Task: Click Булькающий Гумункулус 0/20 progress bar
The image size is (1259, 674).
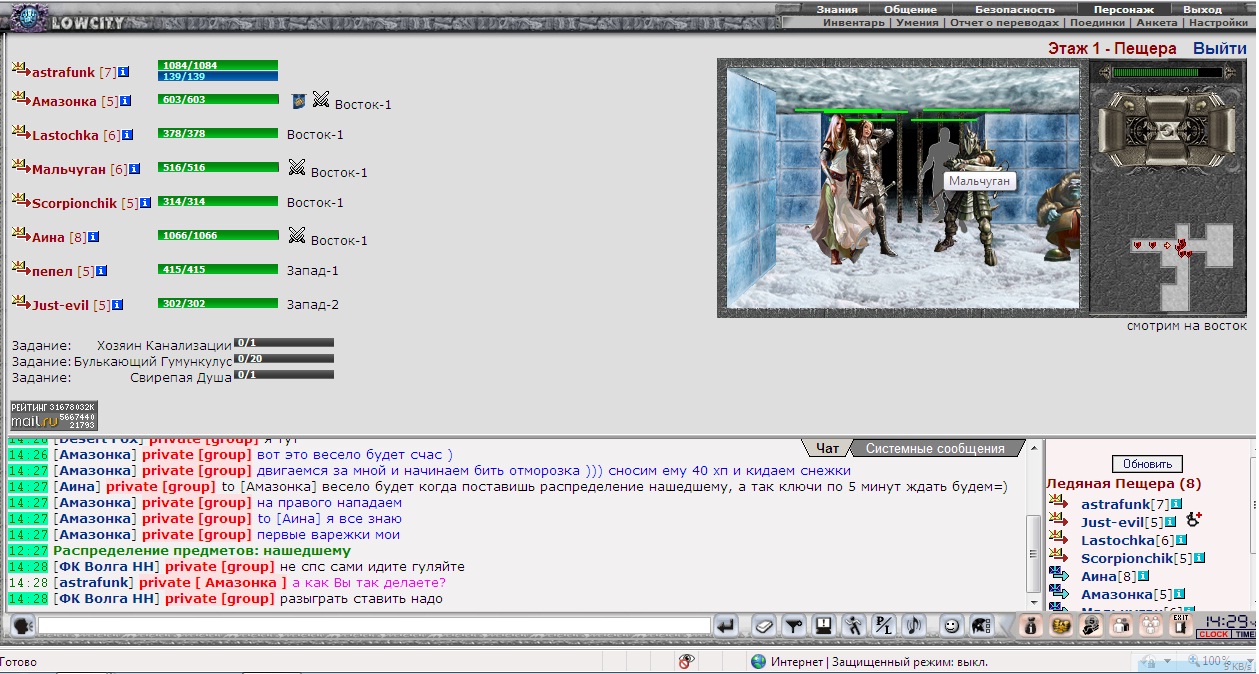Action: 283,359
